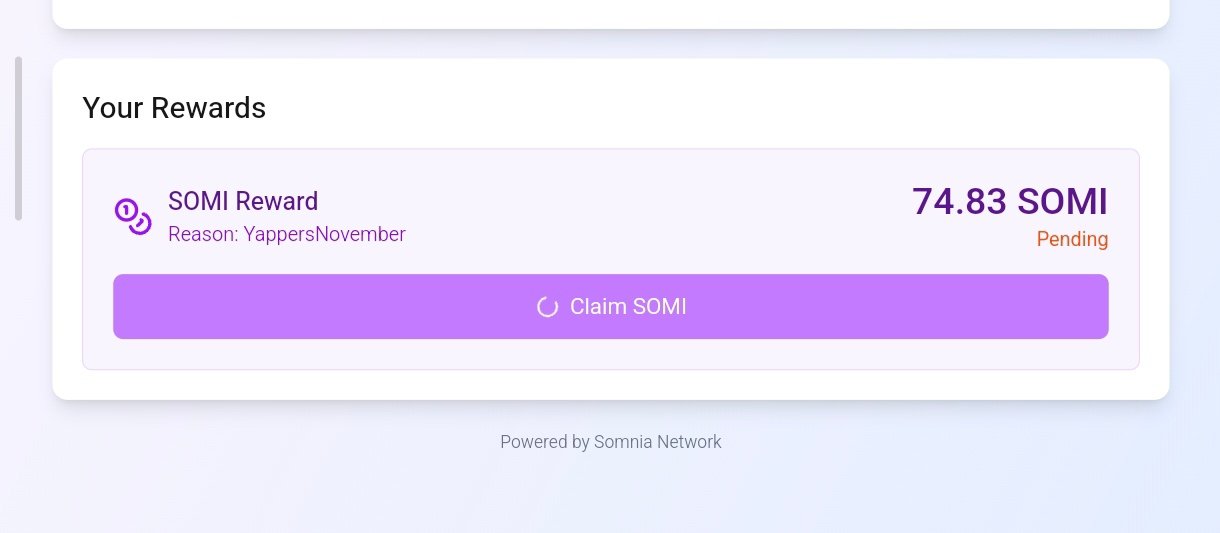Click the vertical scrollbar thumb

pyautogui.click(x=17, y=138)
